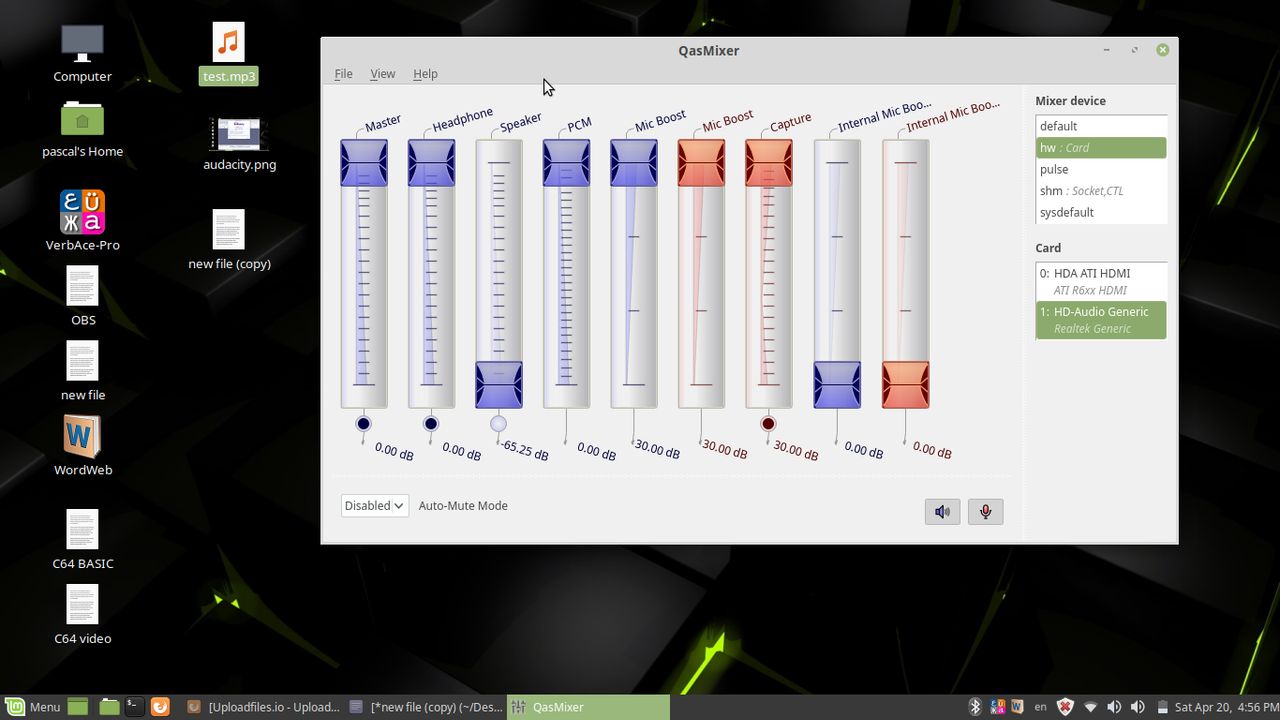Select card 1: HD-Audio Generic
The image size is (1280, 720).
tap(1101, 320)
